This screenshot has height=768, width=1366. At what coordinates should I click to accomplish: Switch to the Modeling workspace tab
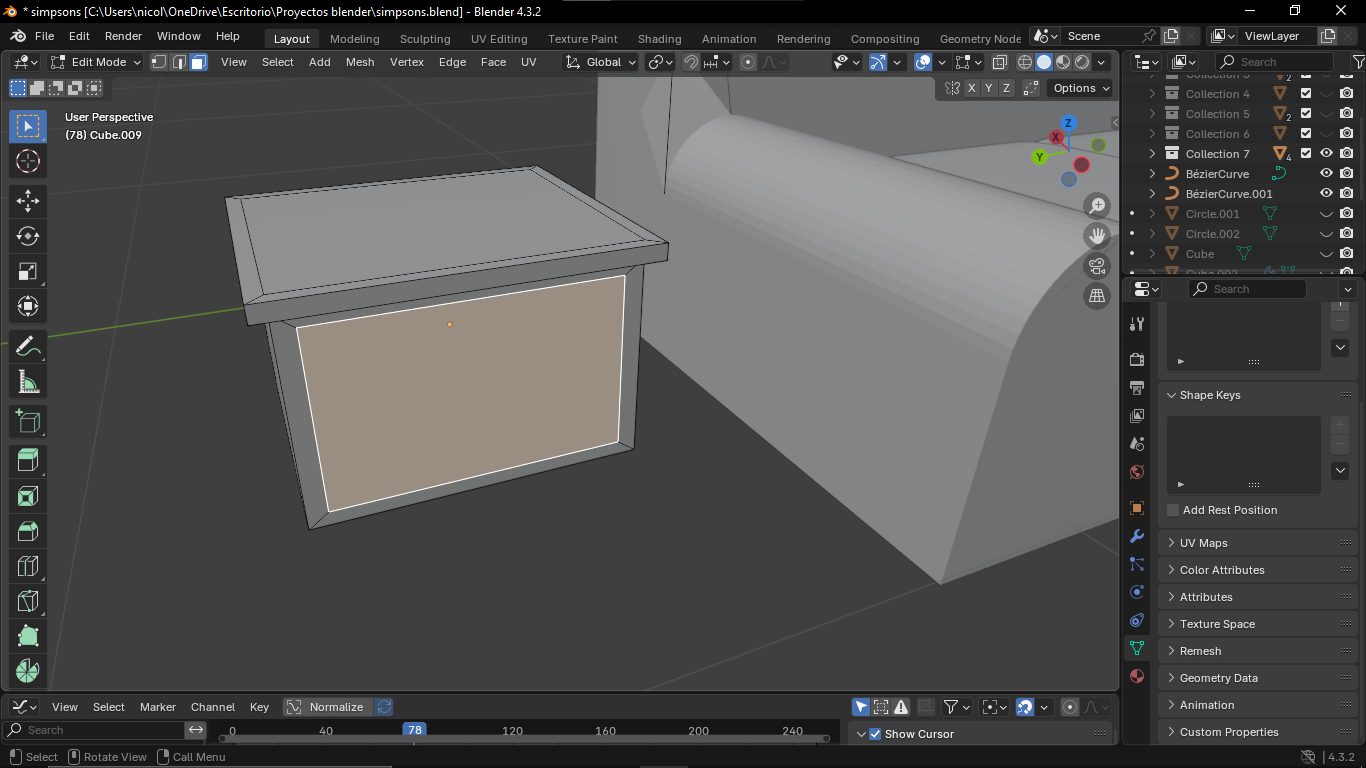(x=355, y=39)
